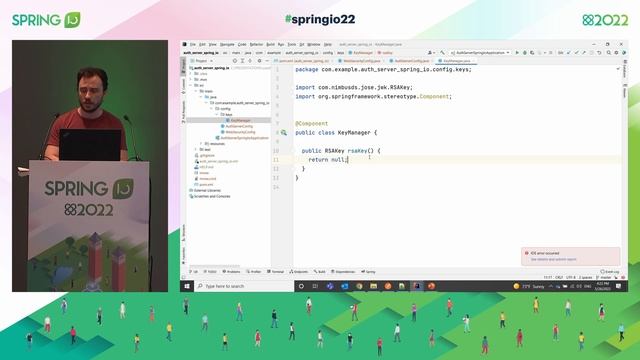Image resolution: width=640 pixels, height=360 pixels.
Task: Toggle the Database tool window on right
Action: coord(624,69)
